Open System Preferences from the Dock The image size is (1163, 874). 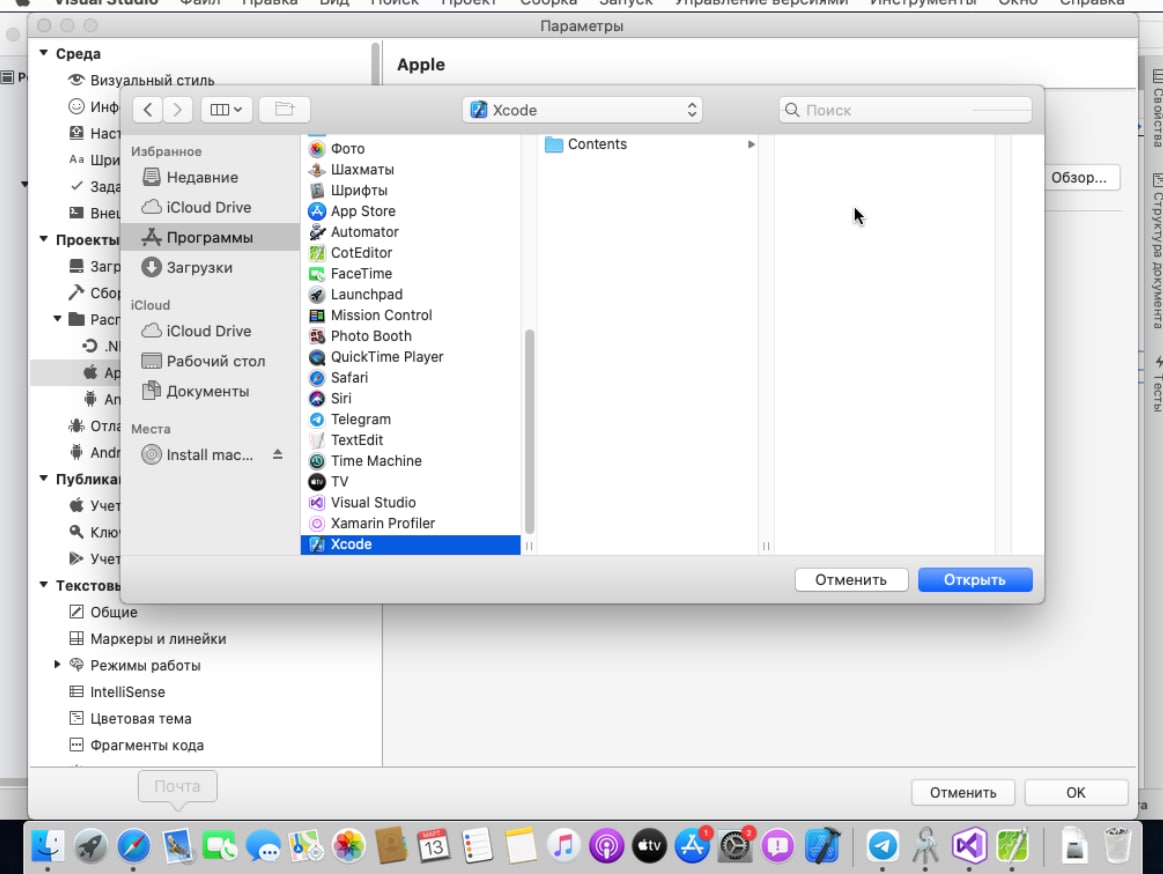(x=735, y=846)
